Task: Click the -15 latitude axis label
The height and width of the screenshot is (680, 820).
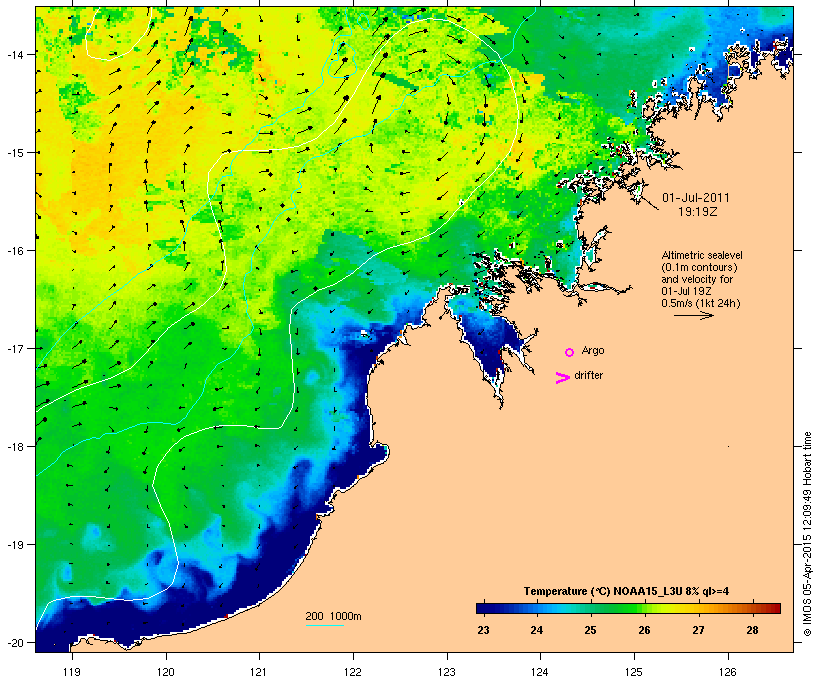Action: [15, 153]
